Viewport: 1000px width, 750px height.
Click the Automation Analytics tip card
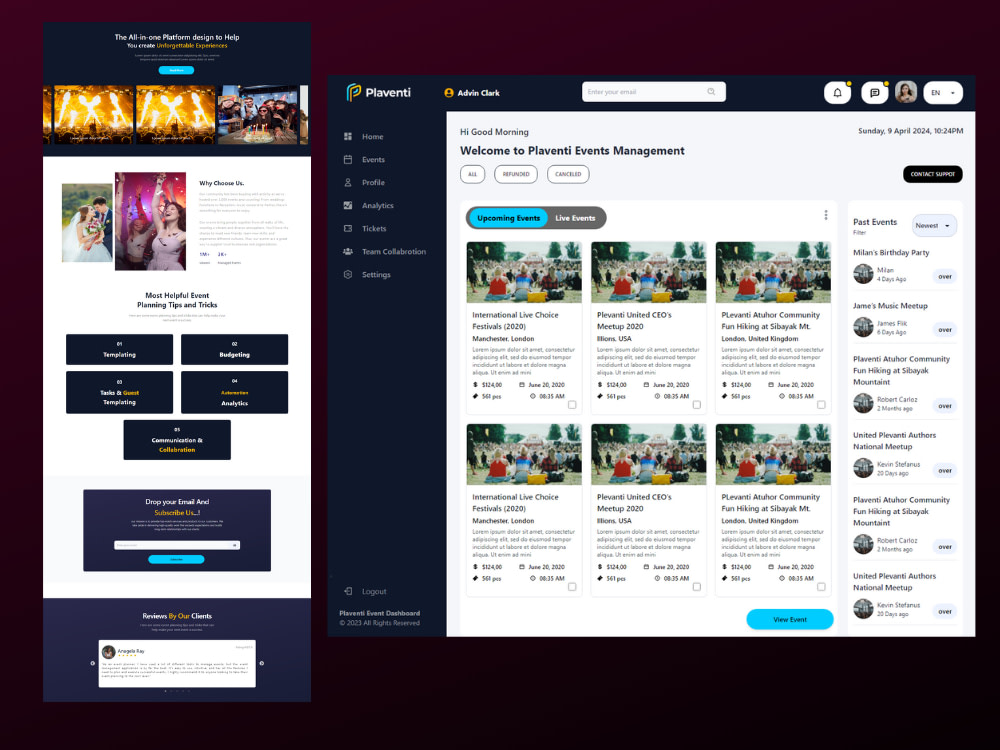[x=234, y=392]
